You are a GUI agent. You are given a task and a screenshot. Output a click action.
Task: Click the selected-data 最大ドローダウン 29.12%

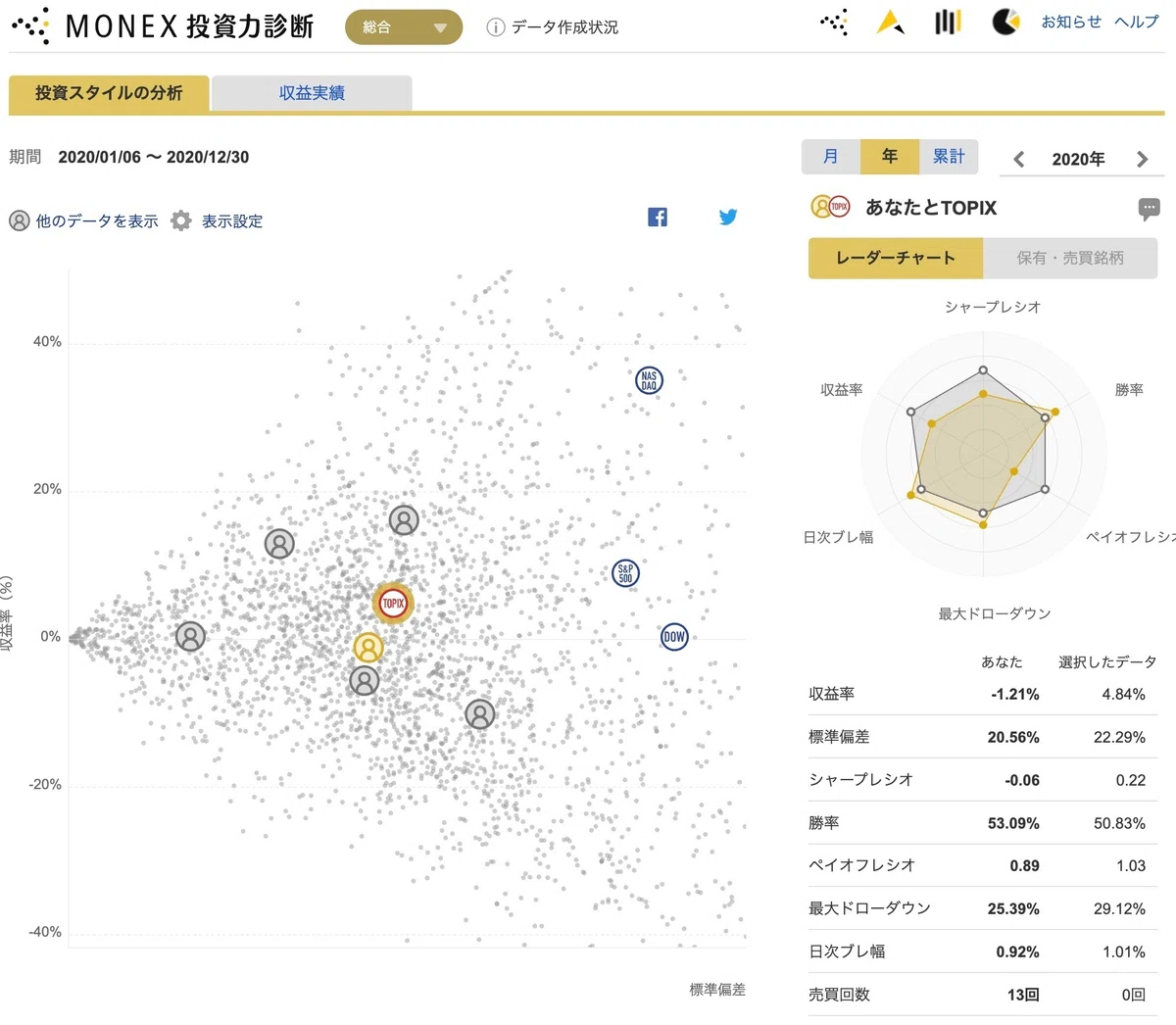pos(1120,908)
